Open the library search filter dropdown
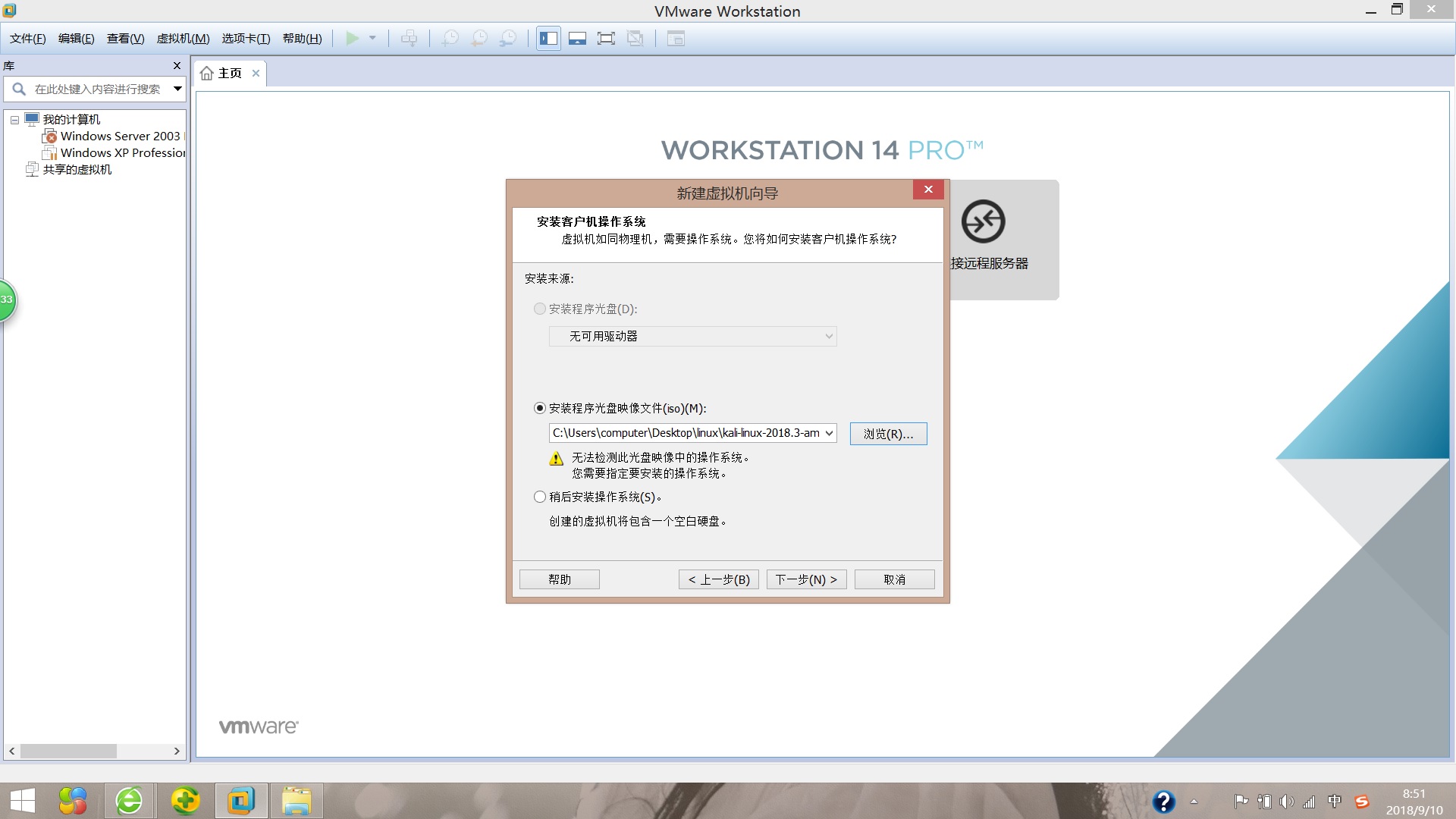1456x819 pixels. point(177,89)
